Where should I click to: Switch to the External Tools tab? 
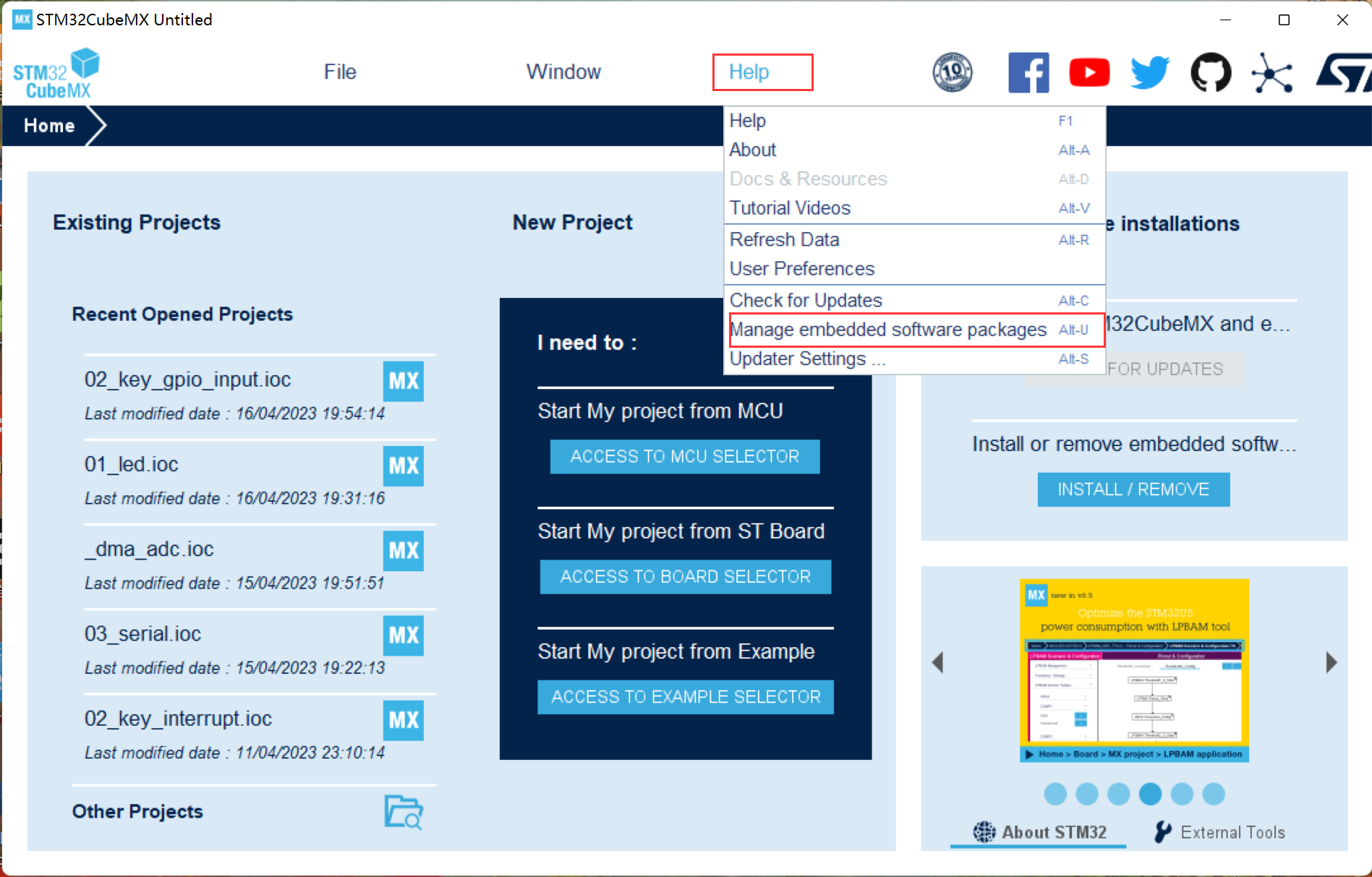tap(1220, 832)
